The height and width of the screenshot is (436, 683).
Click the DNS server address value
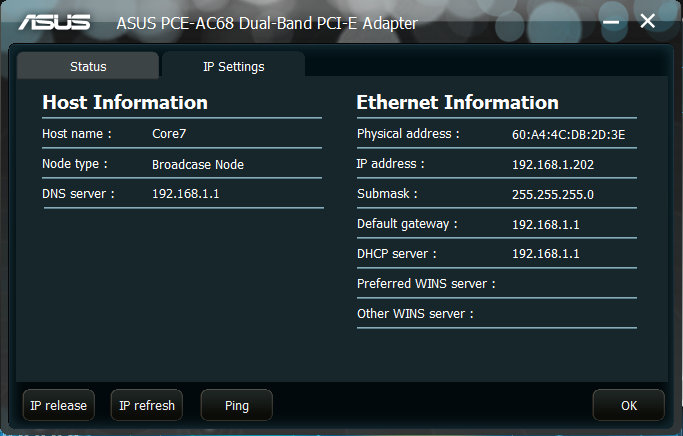pos(186,193)
